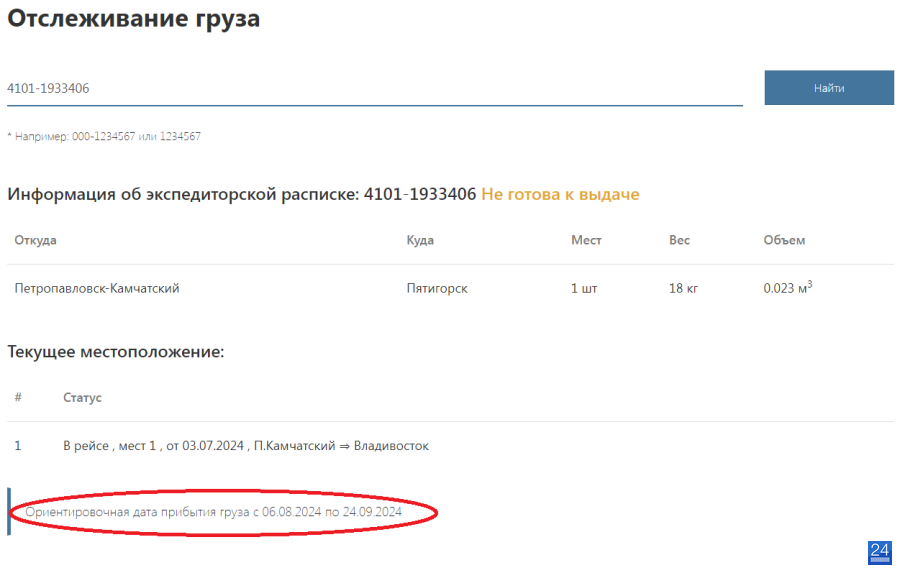The width and height of the screenshot is (900, 573).
Task: Click the Куда column header
Action: point(420,240)
